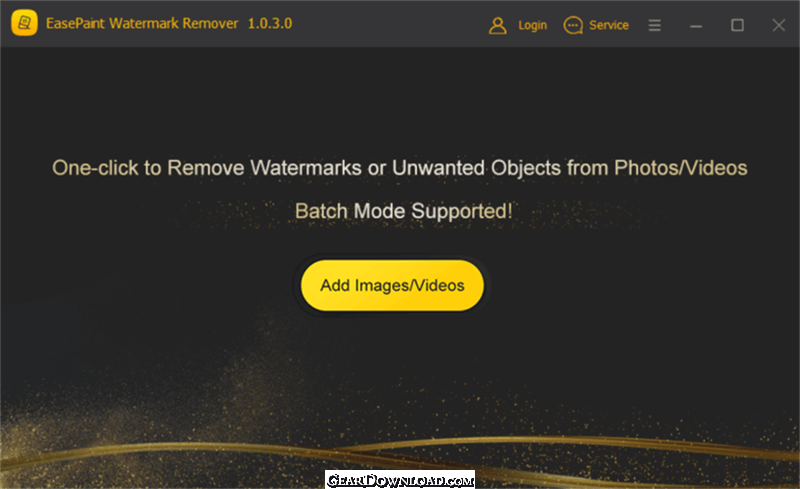Image resolution: width=800 pixels, height=489 pixels.
Task: Click the word Watermarks in the headline
Action: coord(306,168)
